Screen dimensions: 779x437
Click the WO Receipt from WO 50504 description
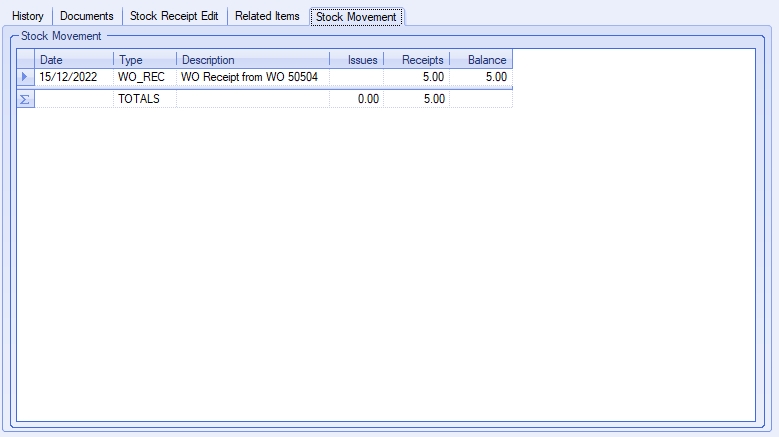[250, 77]
